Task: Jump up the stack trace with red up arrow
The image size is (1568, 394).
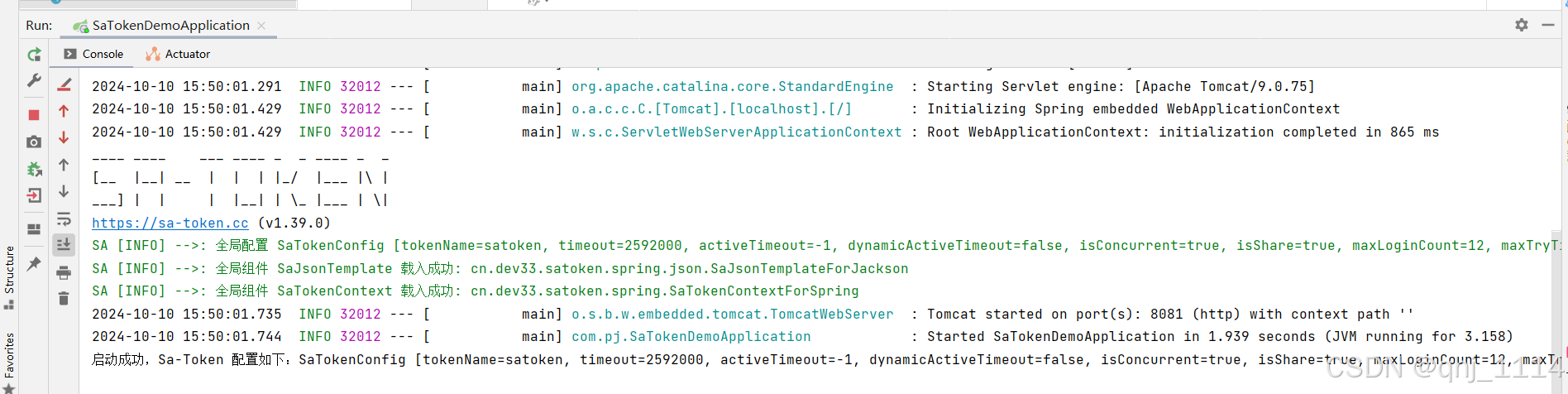Action: (64, 111)
